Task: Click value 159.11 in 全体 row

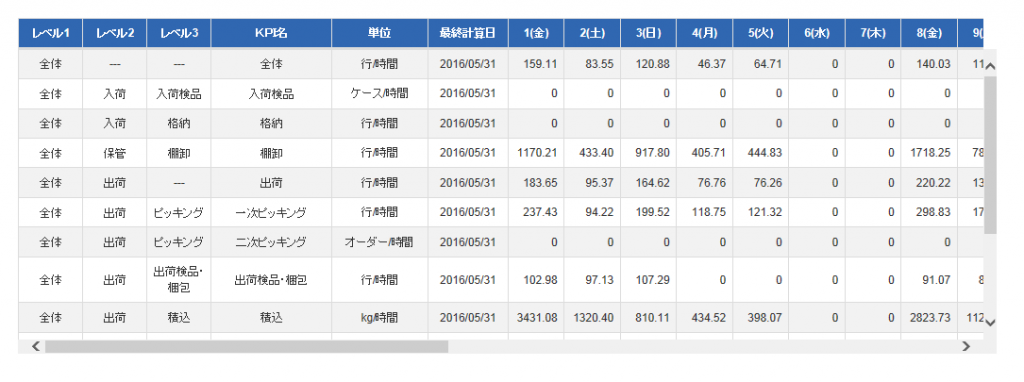Action: click(541, 64)
